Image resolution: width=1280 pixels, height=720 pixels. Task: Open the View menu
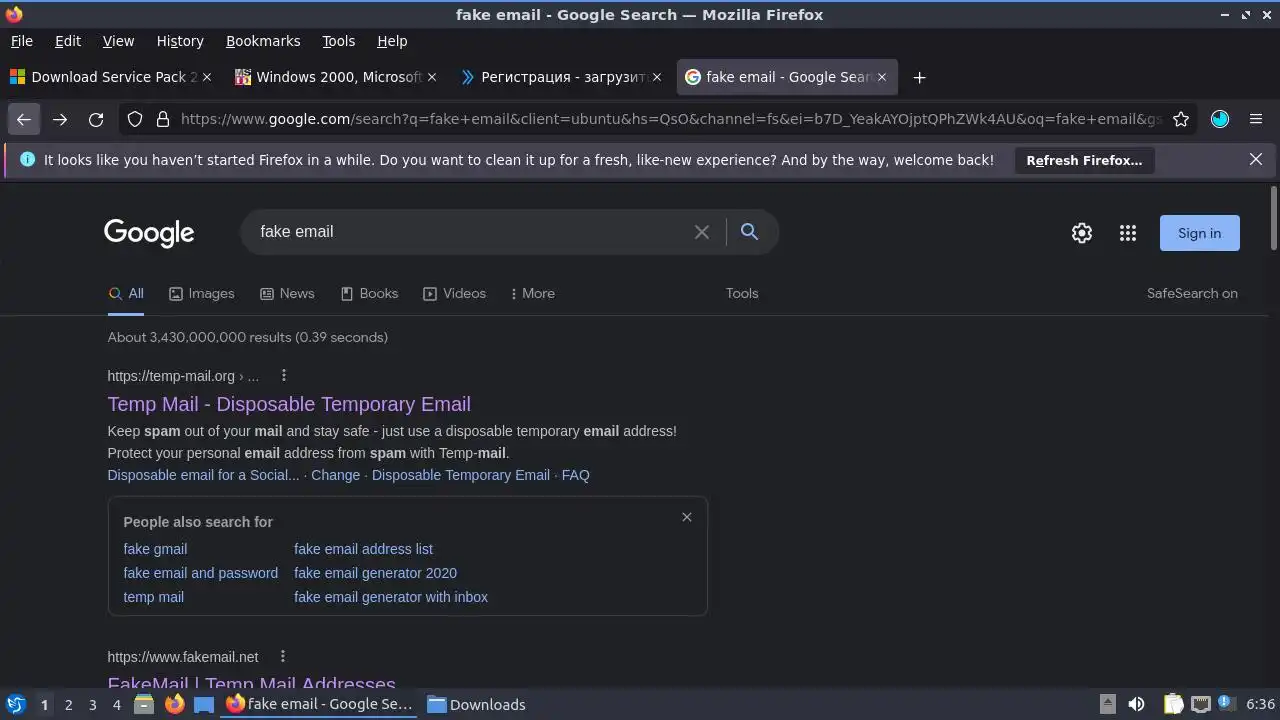tap(118, 41)
